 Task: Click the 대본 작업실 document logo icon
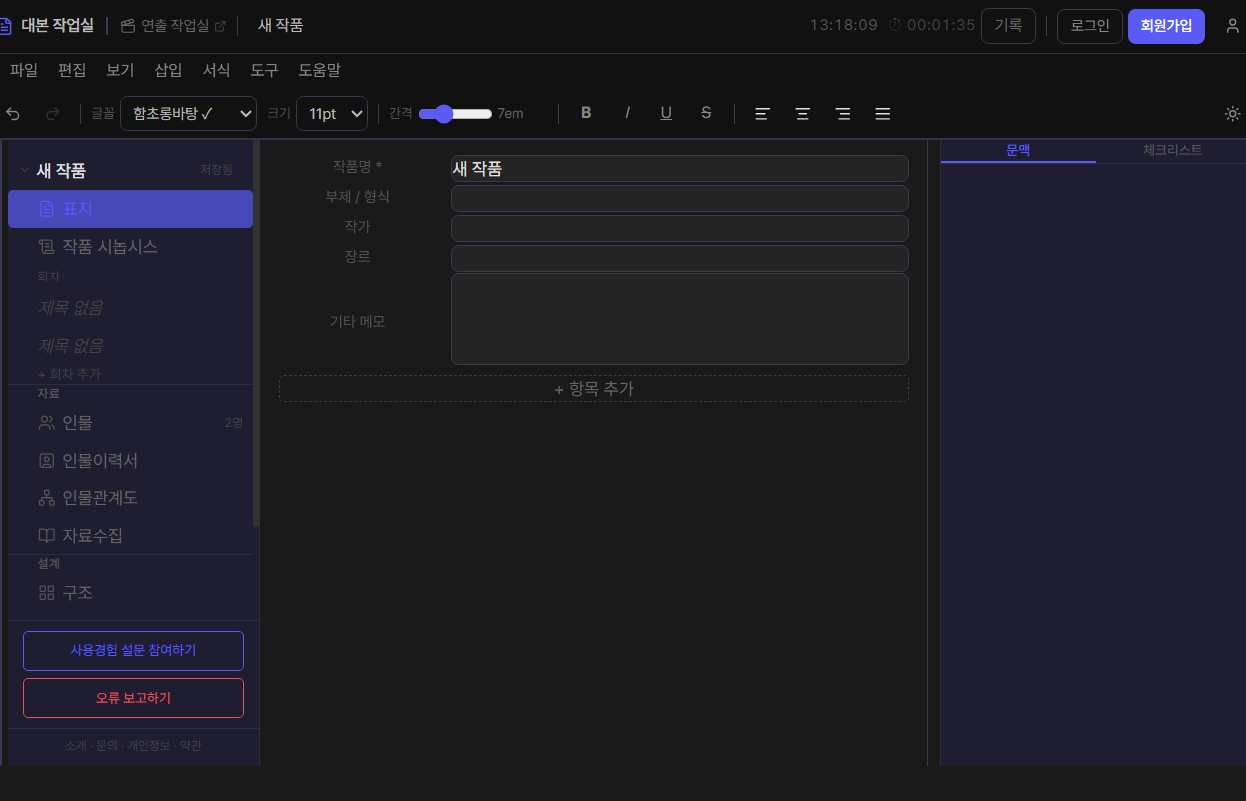tap(5, 26)
